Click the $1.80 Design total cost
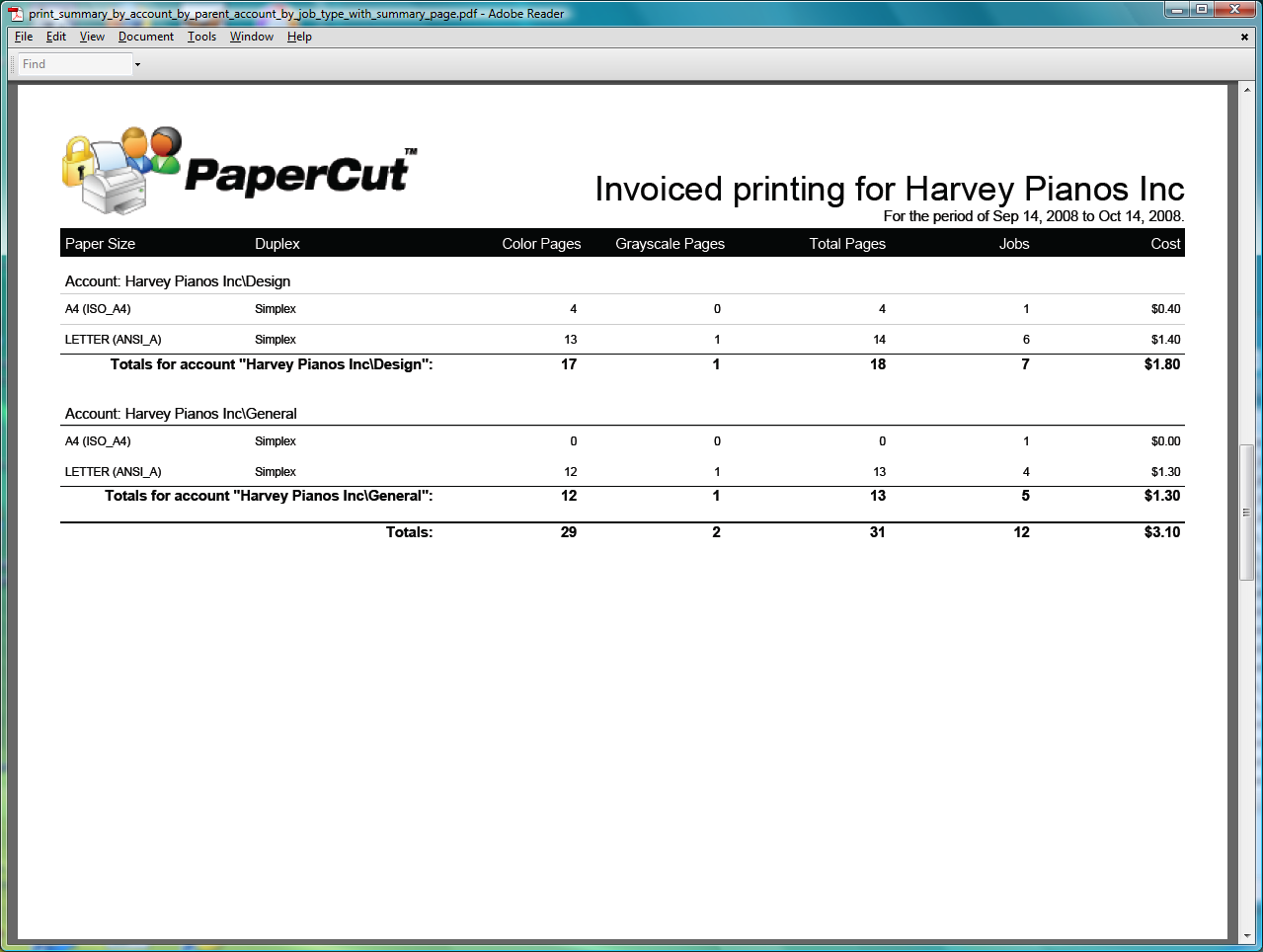The width and height of the screenshot is (1263, 952). [x=1162, y=364]
